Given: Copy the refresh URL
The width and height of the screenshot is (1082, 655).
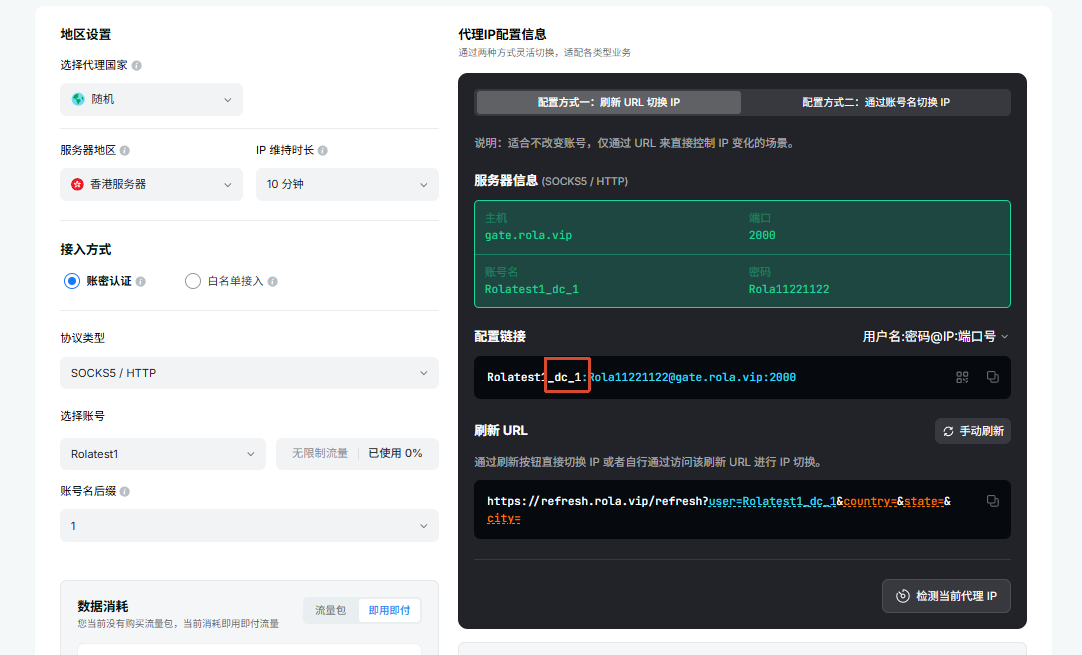Looking at the screenshot, I should coord(992,501).
